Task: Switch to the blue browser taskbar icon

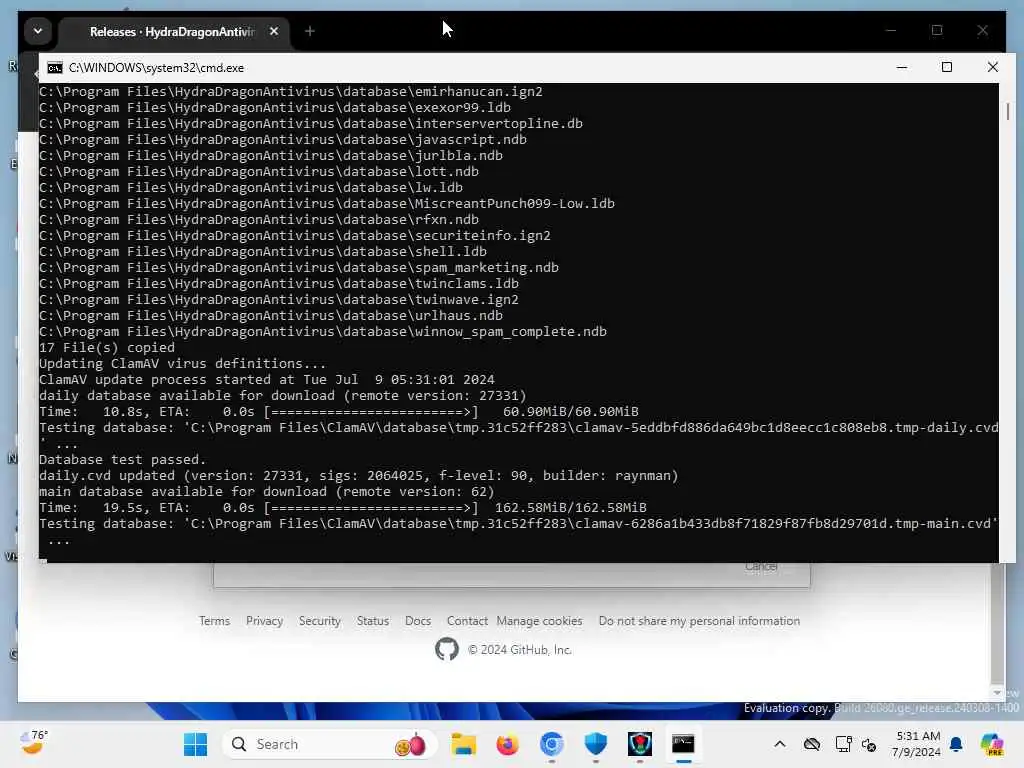Action: (x=552, y=744)
